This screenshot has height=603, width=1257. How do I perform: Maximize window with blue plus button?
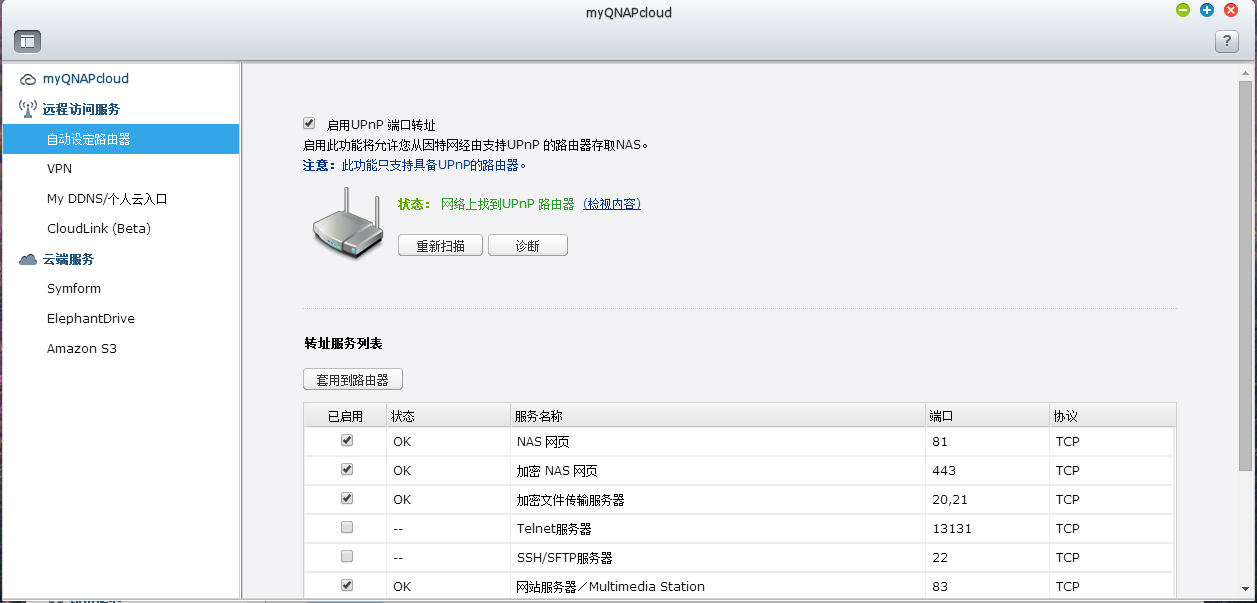pos(1207,10)
